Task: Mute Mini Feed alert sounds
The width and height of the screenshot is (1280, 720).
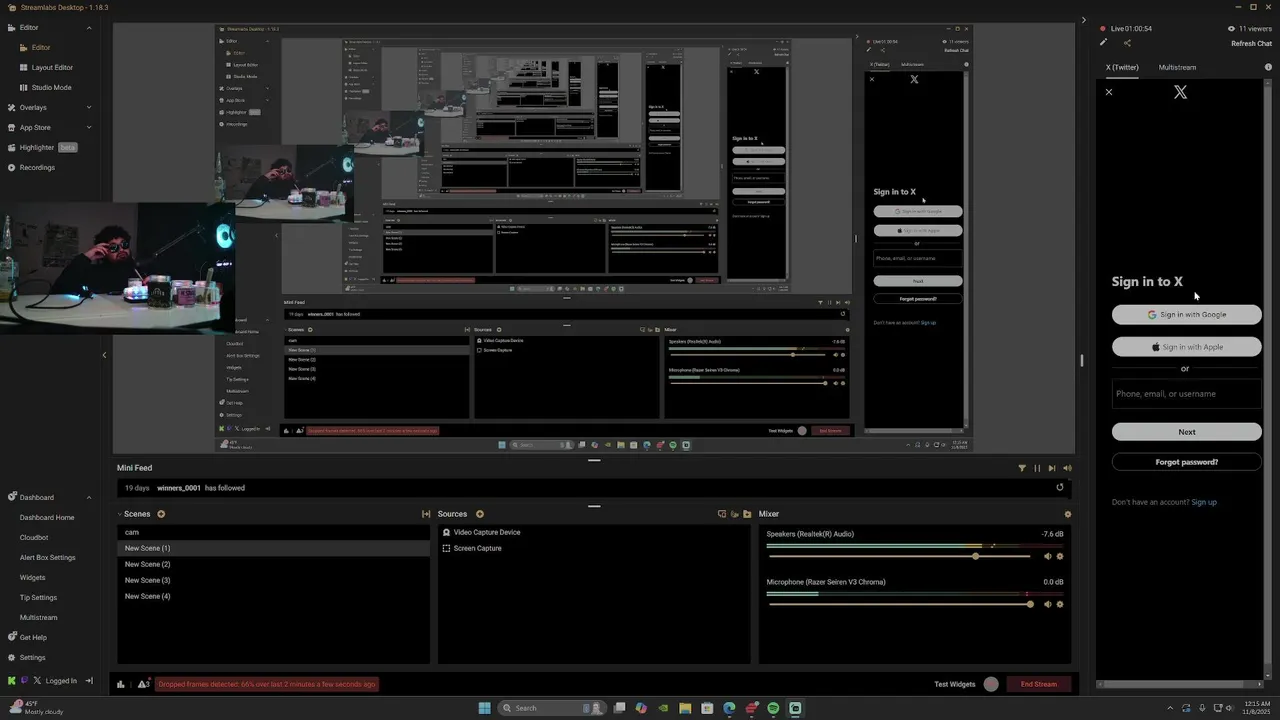Action: 1067,468
